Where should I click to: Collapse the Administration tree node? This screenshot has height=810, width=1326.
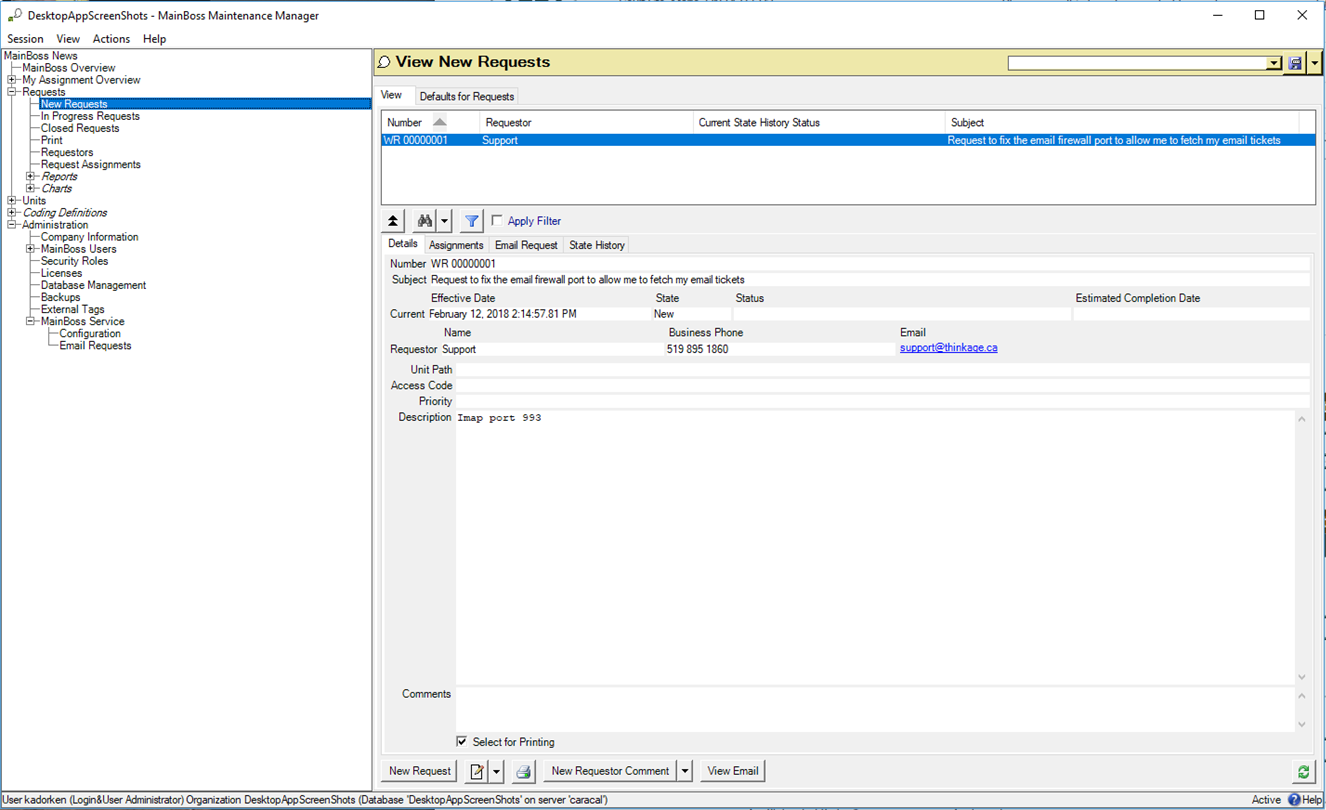[12, 225]
